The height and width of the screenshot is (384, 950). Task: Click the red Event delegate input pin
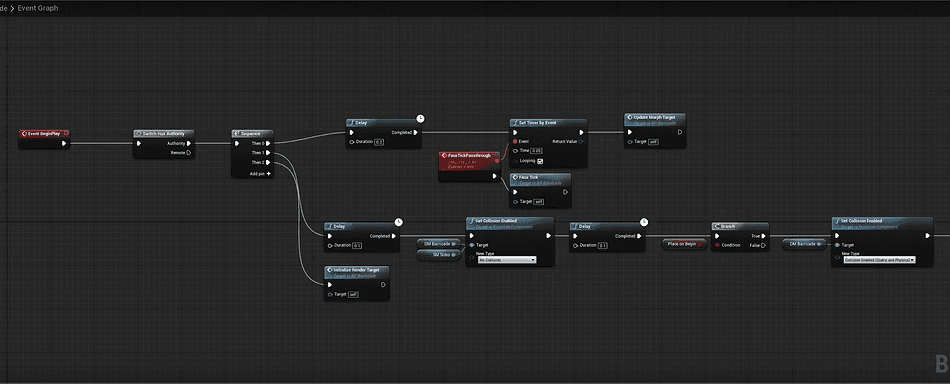click(x=516, y=141)
